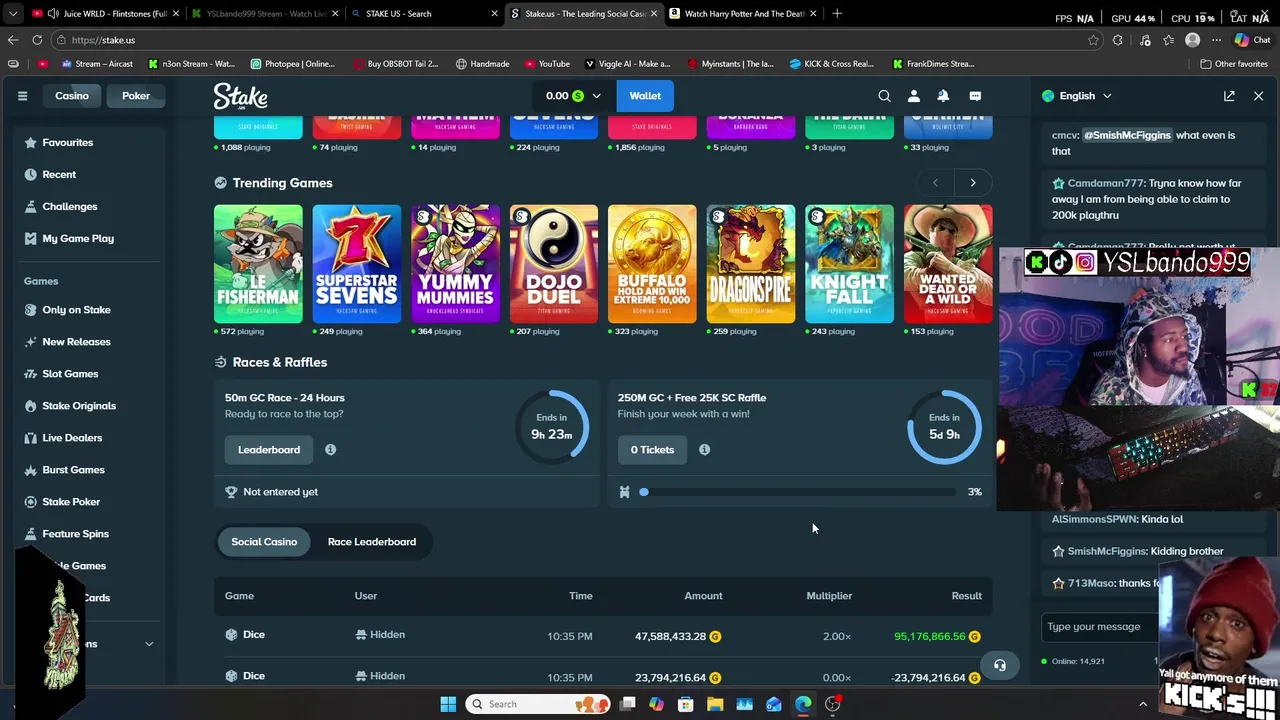Pop out the chat window
Viewport: 1280px width, 720px height.
(1229, 96)
